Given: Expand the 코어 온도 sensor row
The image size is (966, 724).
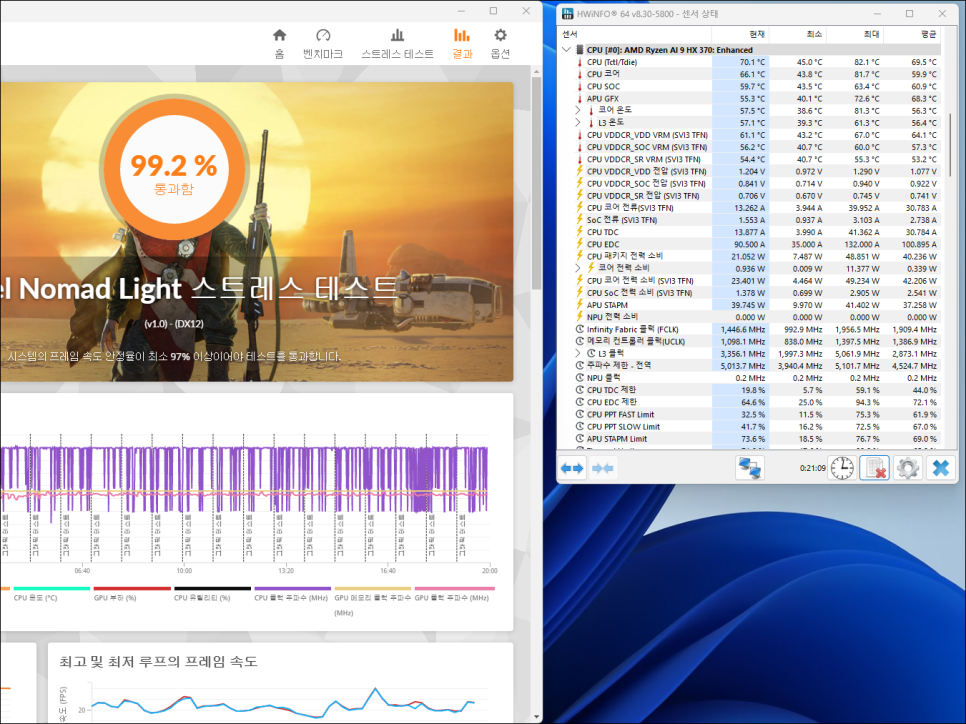Looking at the screenshot, I should click(578, 110).
